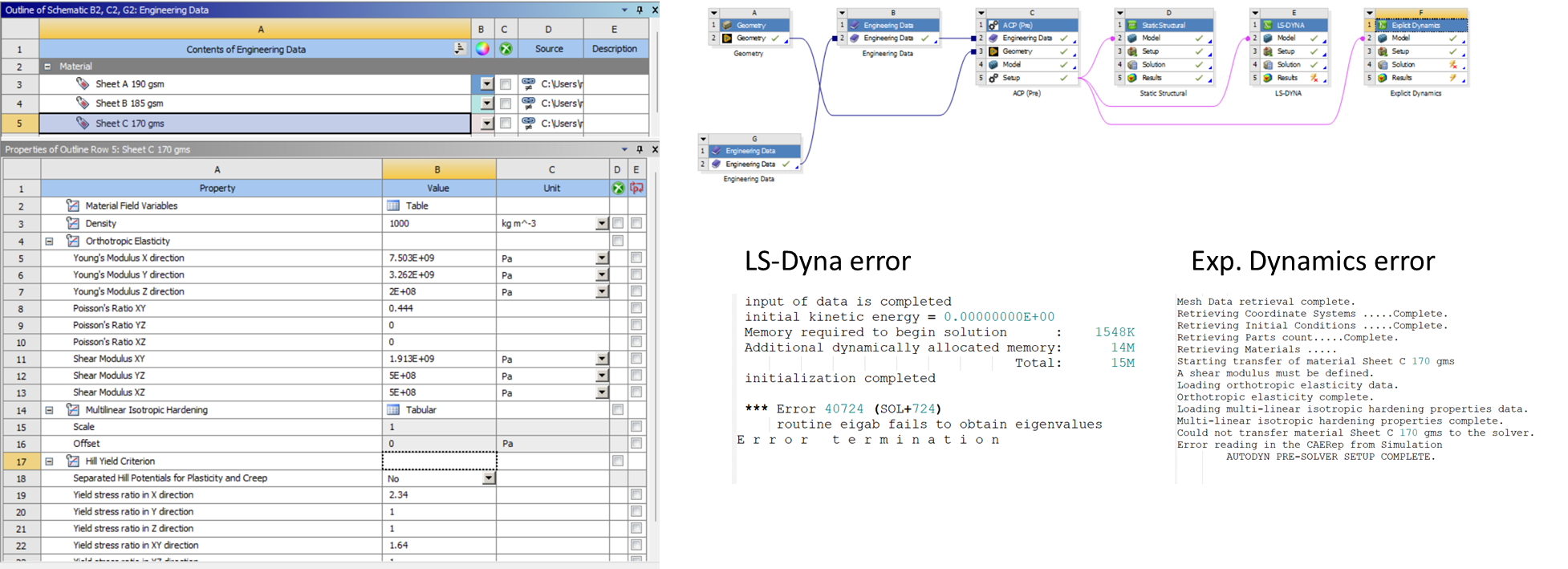Click the Unit column header in properties
This screenshot has height=569, width=1568.
coord(552,188)
